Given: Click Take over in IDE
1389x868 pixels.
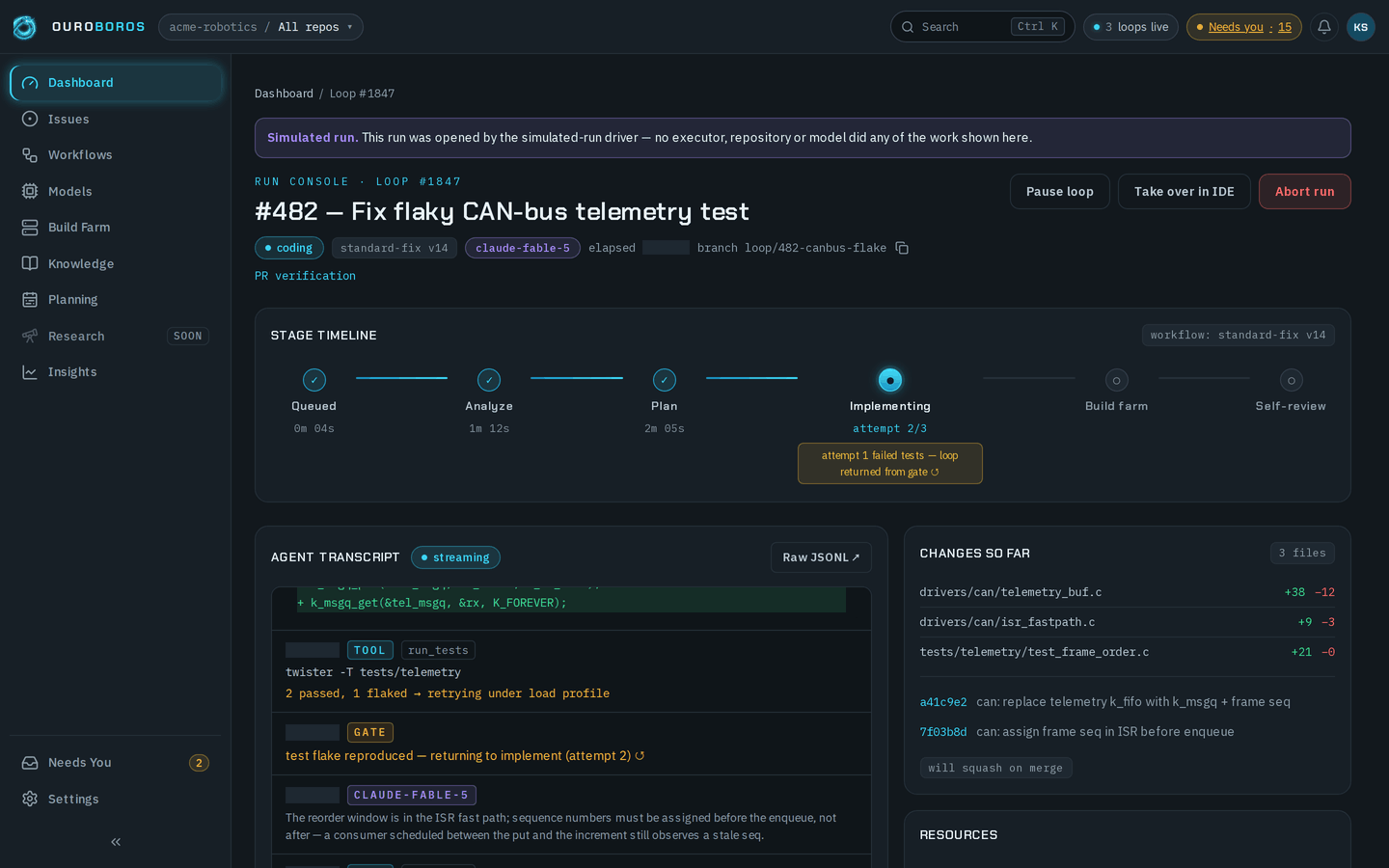Looking at the screenshot, I should pos(1184,192).
